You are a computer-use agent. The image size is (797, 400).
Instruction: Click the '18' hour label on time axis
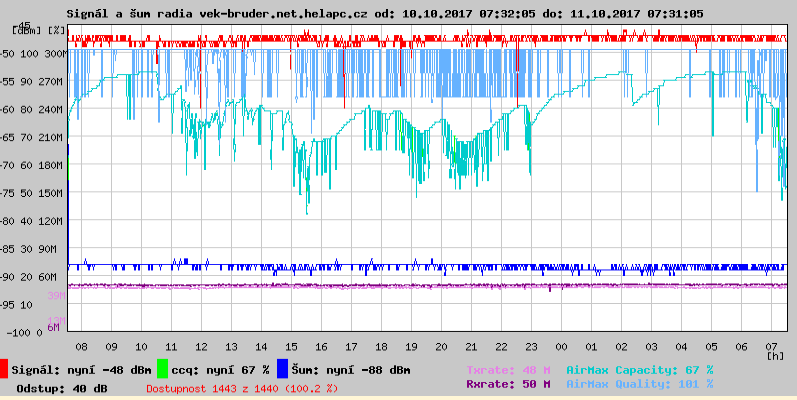[x=381, y=347]
